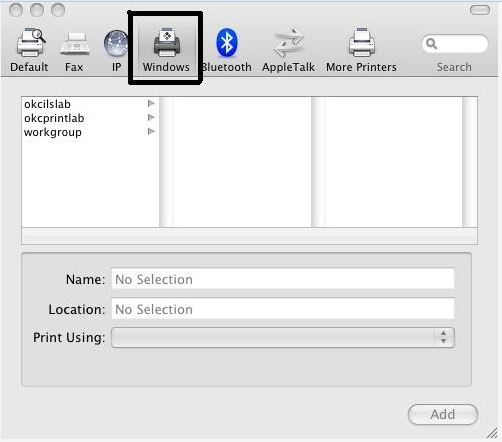Open the More Printers icon
The height and width of the screenshot is (442, 502).
pyautogui.click(x=362, y=42)
